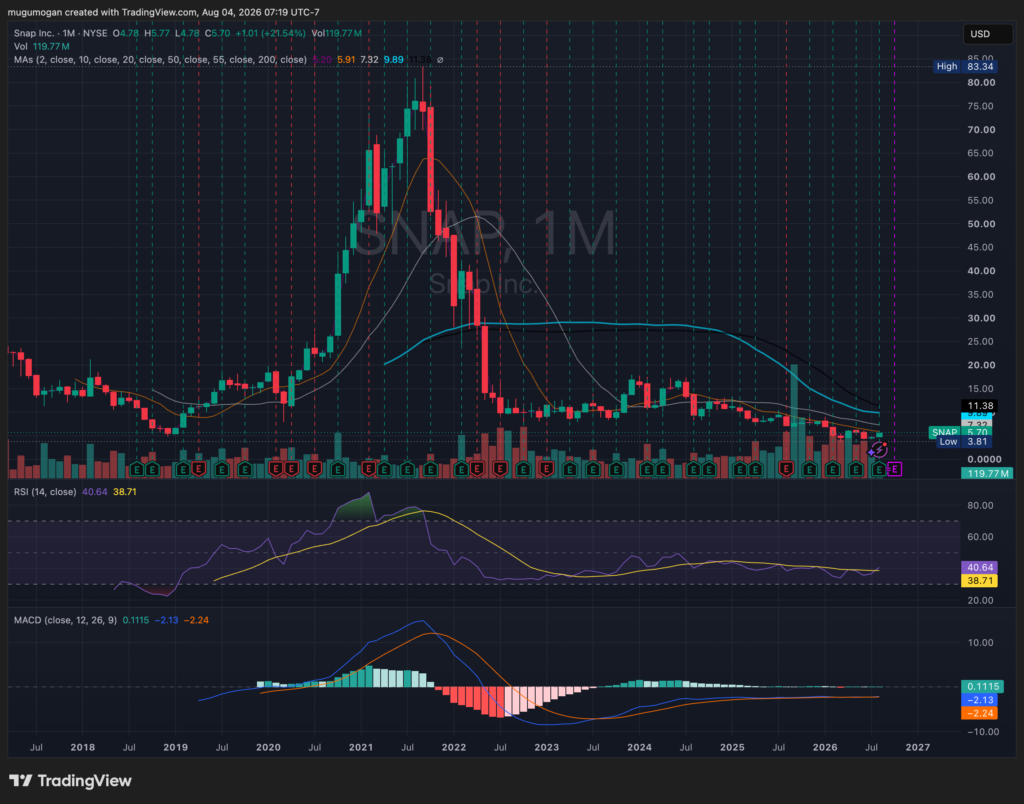This screenshot has width=1024, height=804.
Task: Click the 2024 label on the time axis
Action: (639, 747)
